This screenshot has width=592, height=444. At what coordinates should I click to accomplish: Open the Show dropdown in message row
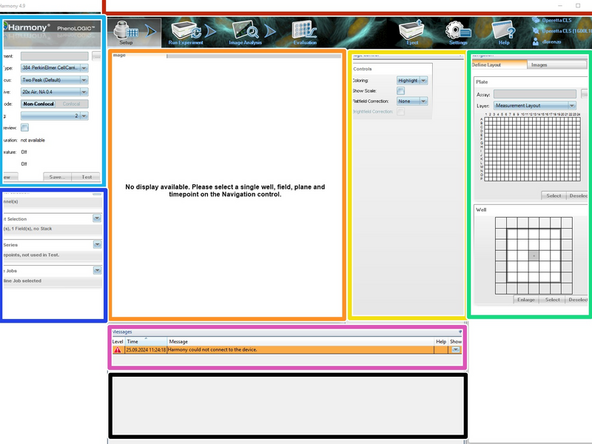click(x=456, y=350)
